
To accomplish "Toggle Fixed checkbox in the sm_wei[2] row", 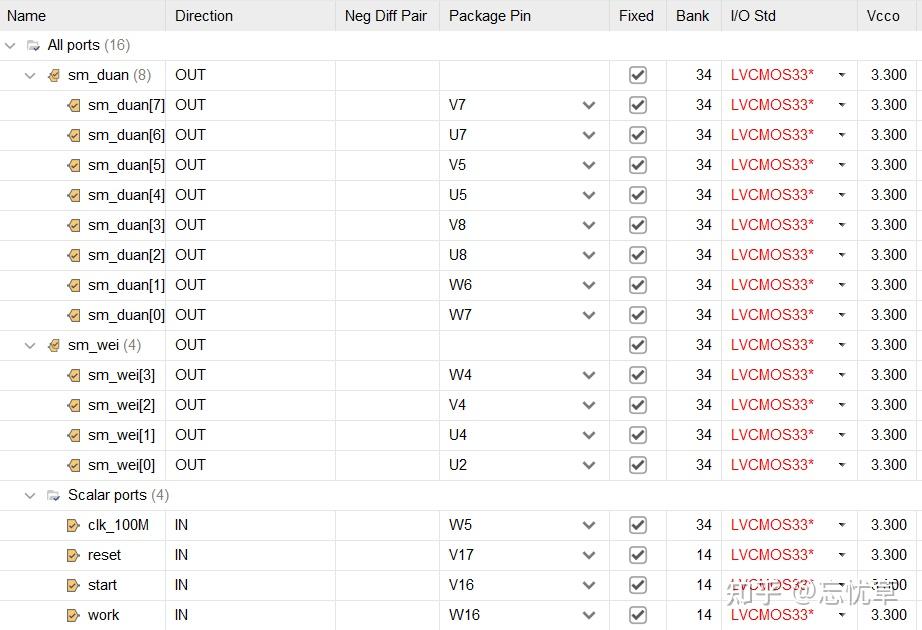I will pos(637,405).
